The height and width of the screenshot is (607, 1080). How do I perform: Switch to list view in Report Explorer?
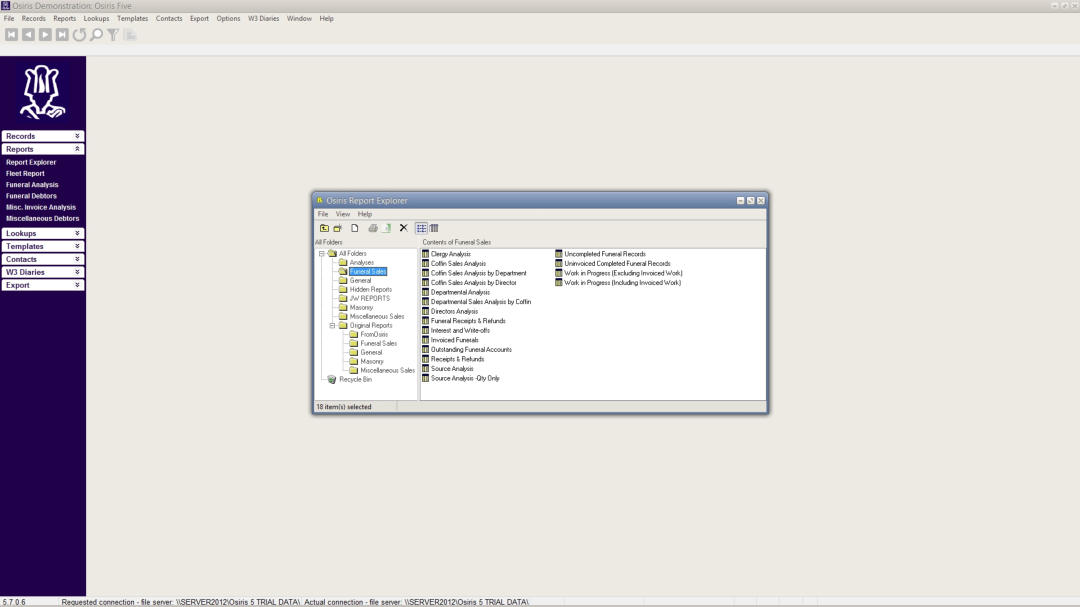tap(421, 228)
